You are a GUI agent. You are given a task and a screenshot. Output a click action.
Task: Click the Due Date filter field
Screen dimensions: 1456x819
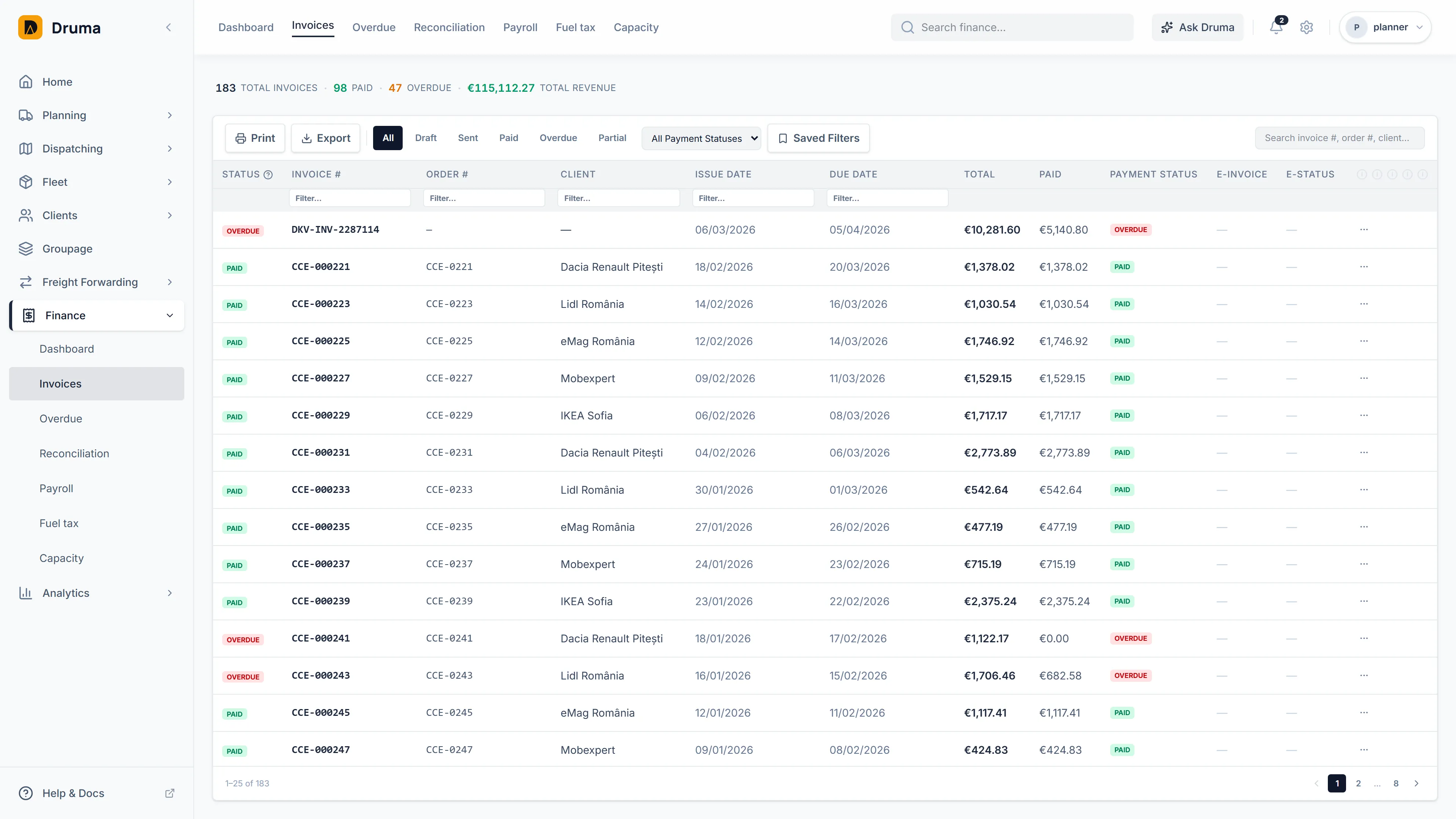click(x=887, y=198)
